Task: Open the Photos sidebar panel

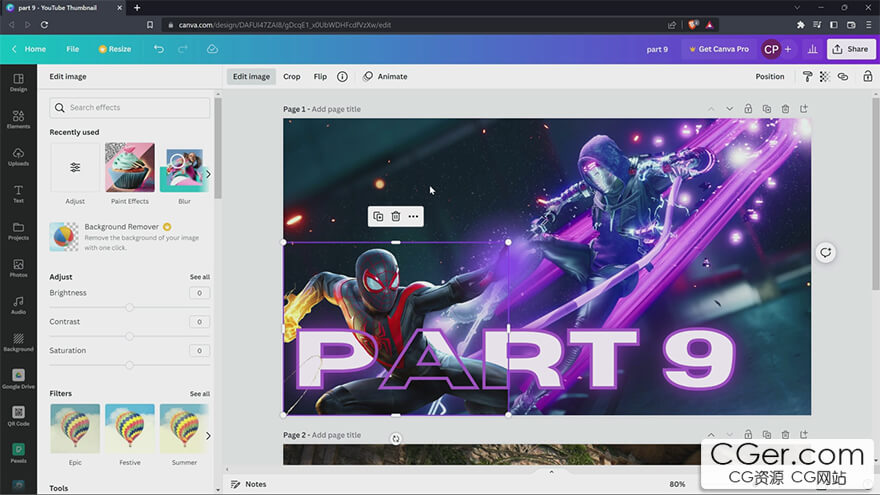Action: (19, 268)
